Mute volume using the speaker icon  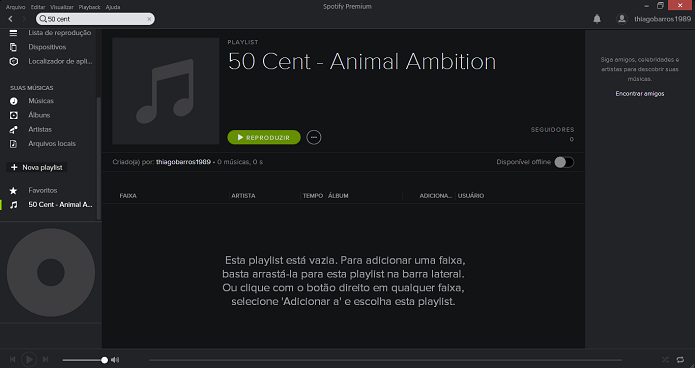pos(115,360)
